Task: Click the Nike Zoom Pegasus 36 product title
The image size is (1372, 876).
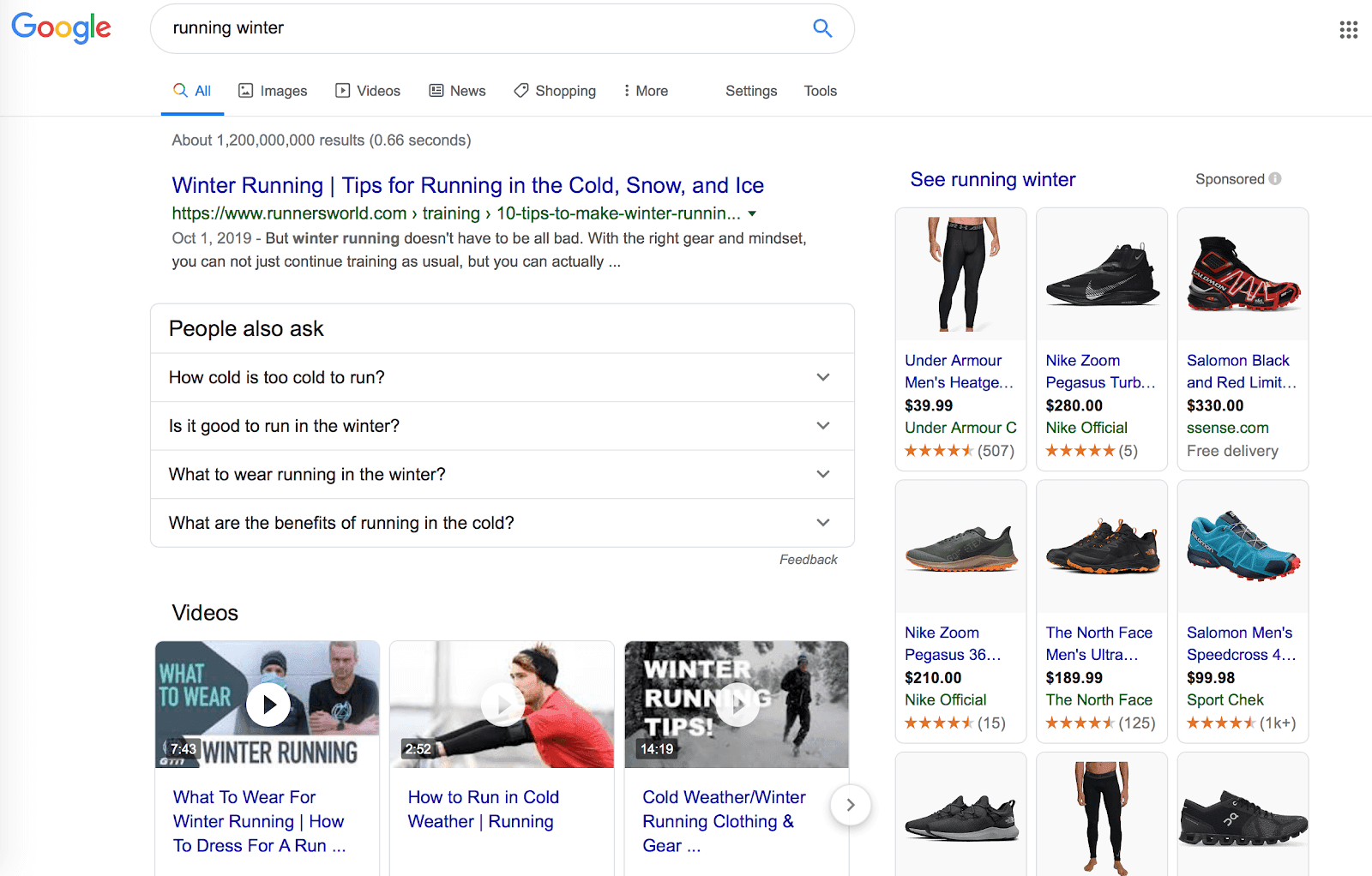Action: pyautogui.click(x=953, y=643)
